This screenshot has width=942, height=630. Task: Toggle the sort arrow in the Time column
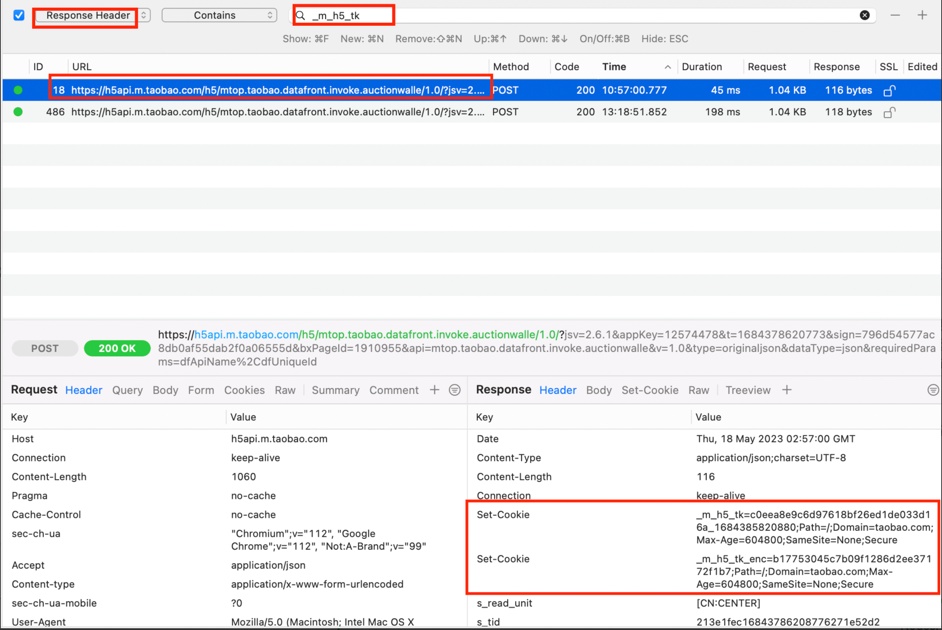667,67
